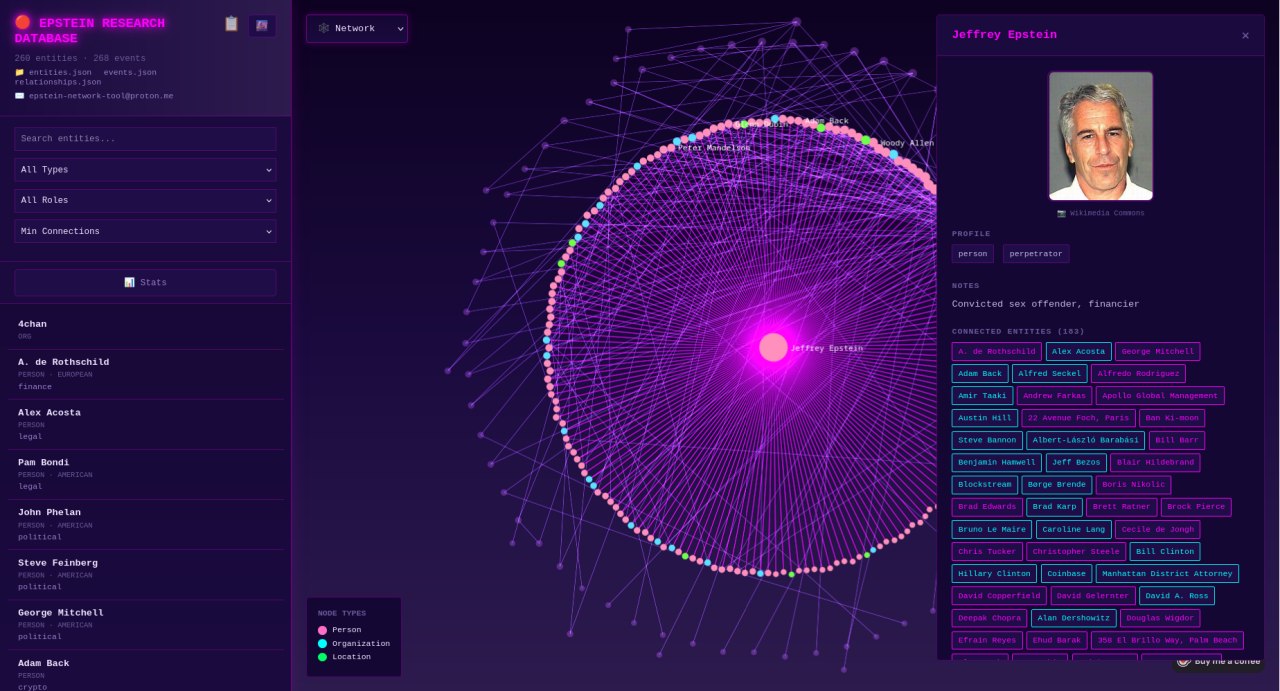Open connected entity Hillary Clinton tag
Screen dimensions: 1280x691
[994, 573]
